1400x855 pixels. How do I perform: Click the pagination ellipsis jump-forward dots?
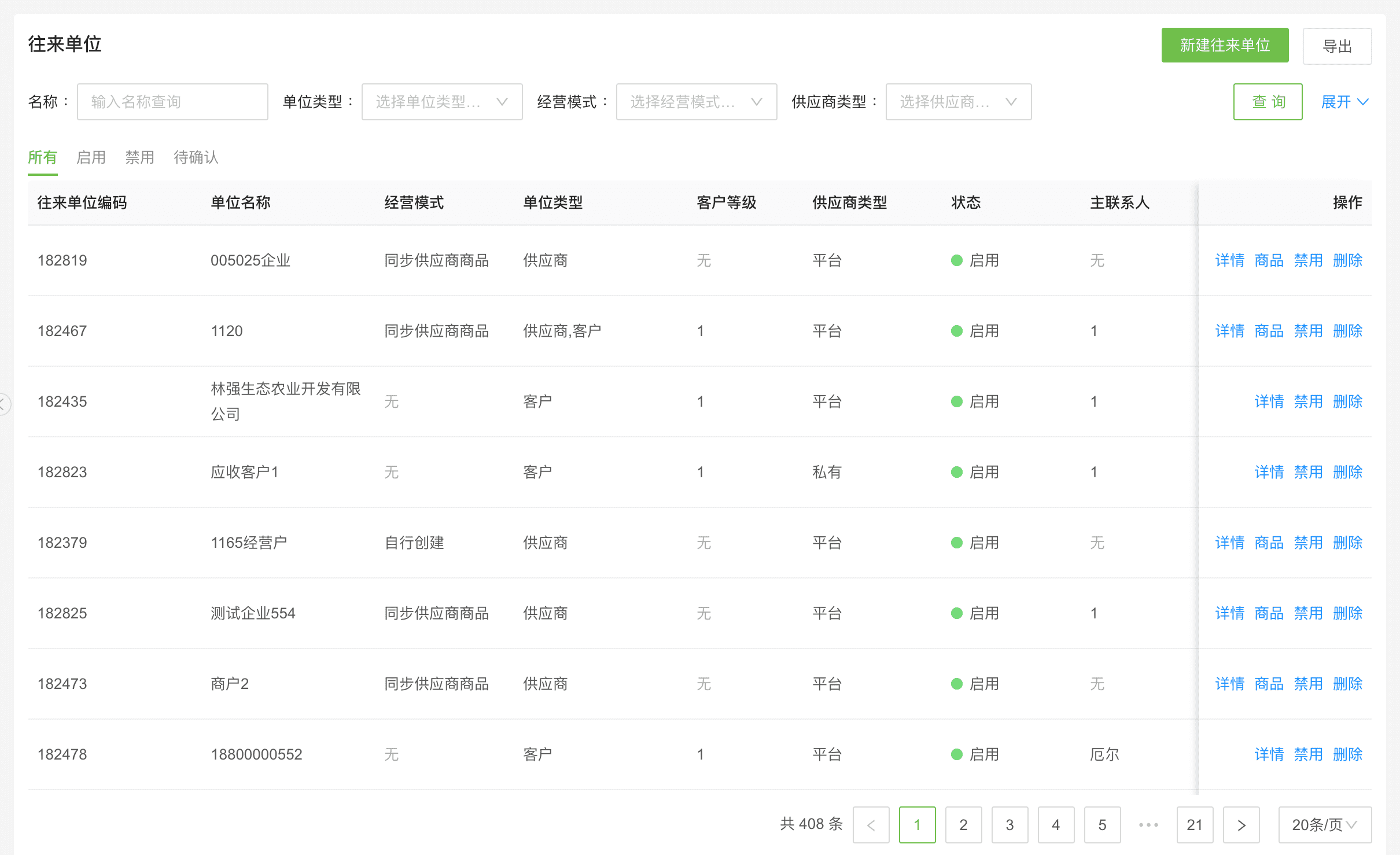point(1148,825)
